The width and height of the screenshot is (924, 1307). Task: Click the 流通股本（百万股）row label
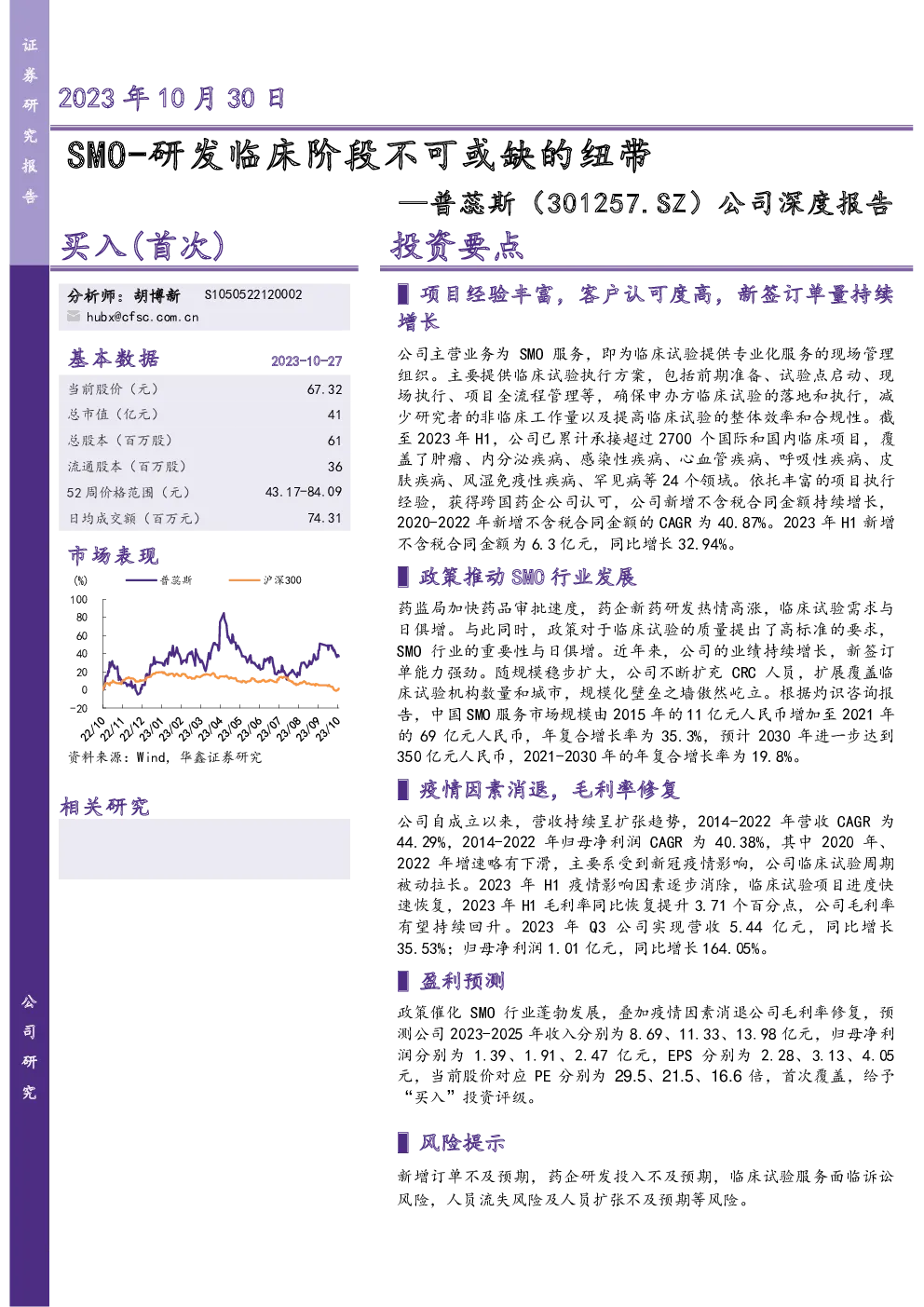point(127,467)
